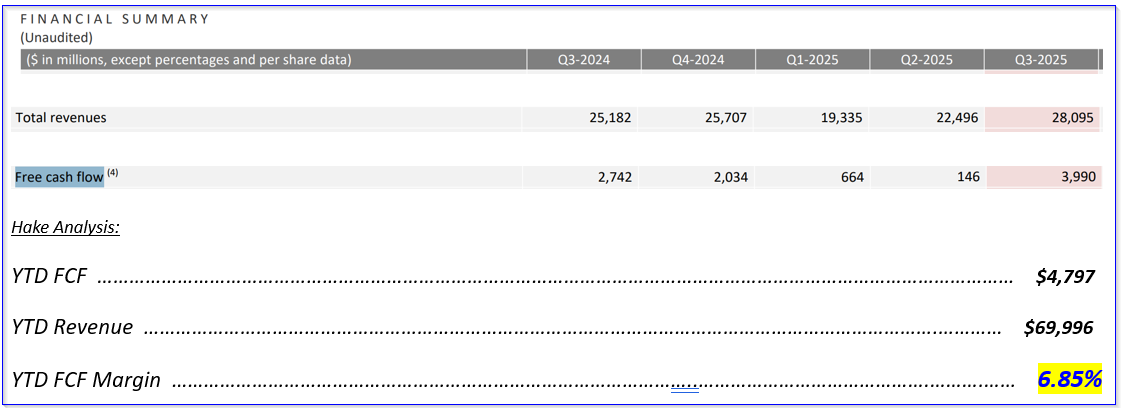This screenshot has height=408, width=1122.
Task: Click the blue underlined dots in the YTD FCF Margin row
Action: click(x=685, y=383)
